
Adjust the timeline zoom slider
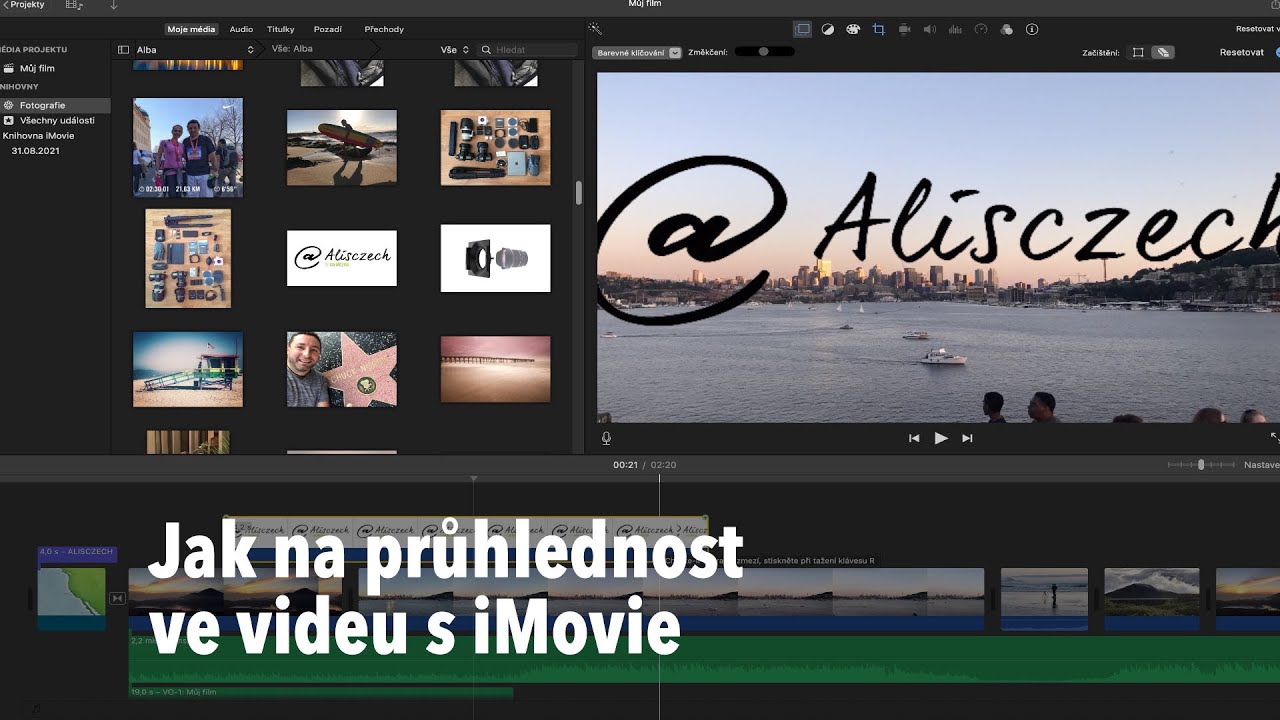1201,465
